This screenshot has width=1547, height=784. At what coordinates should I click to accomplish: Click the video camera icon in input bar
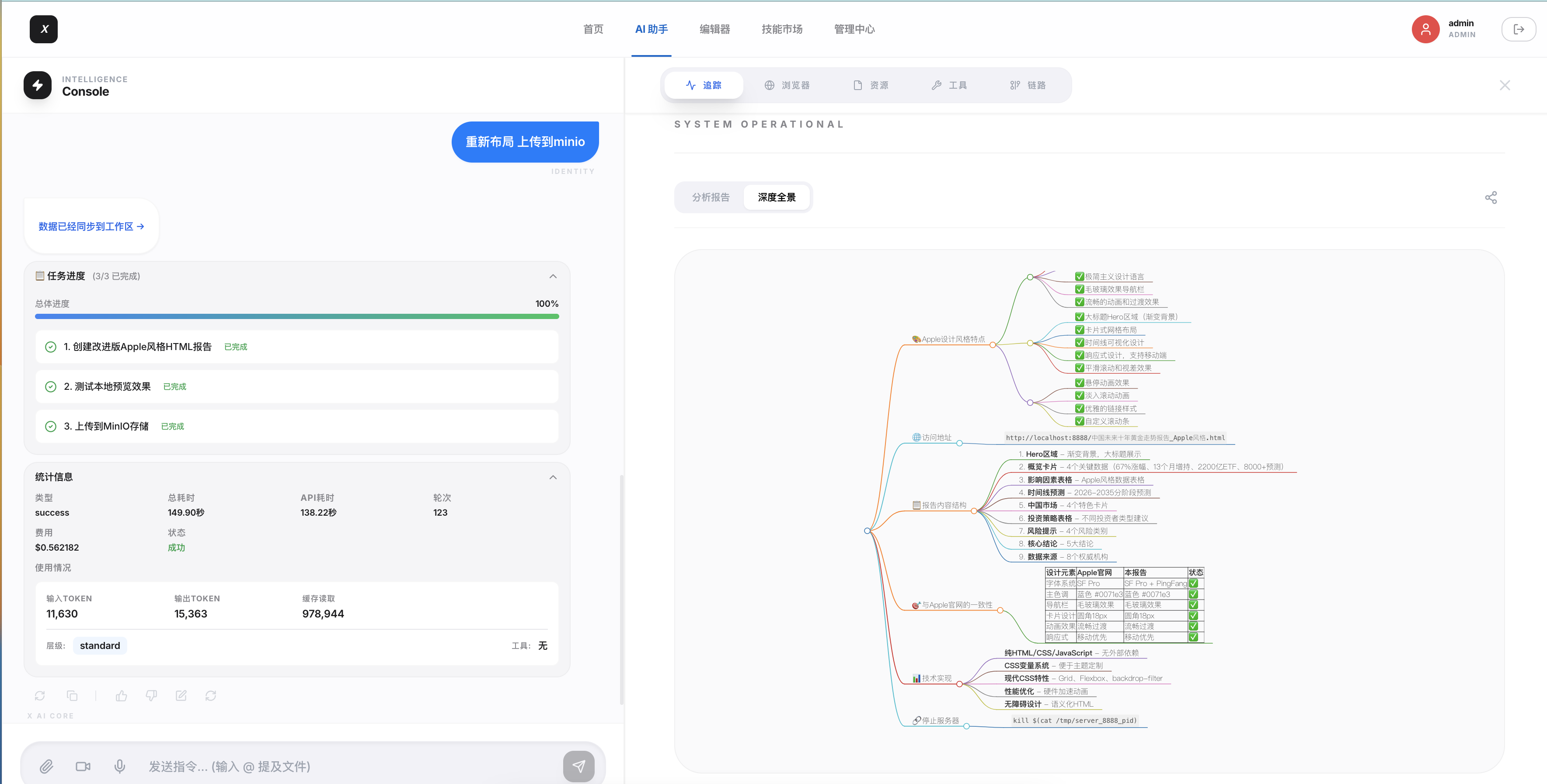pos(83,766)
